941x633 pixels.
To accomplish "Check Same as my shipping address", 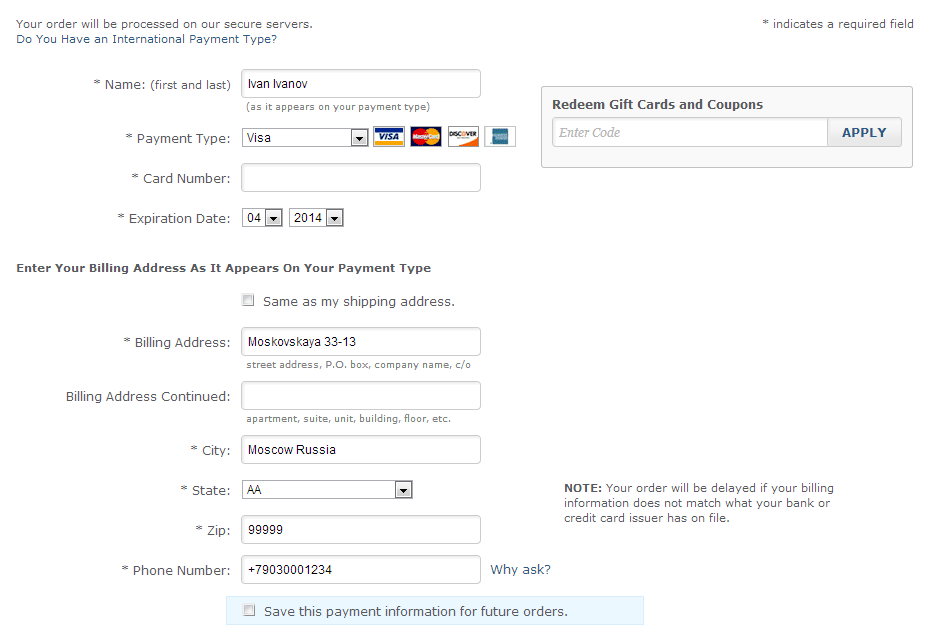I will coord(248,300).
